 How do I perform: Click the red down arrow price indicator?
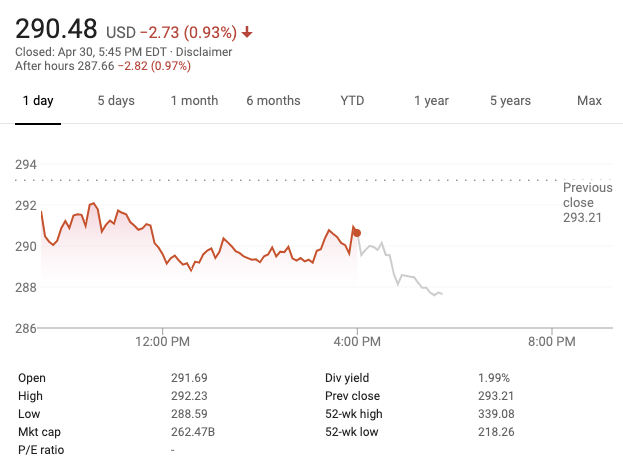[x=247, y=33]
